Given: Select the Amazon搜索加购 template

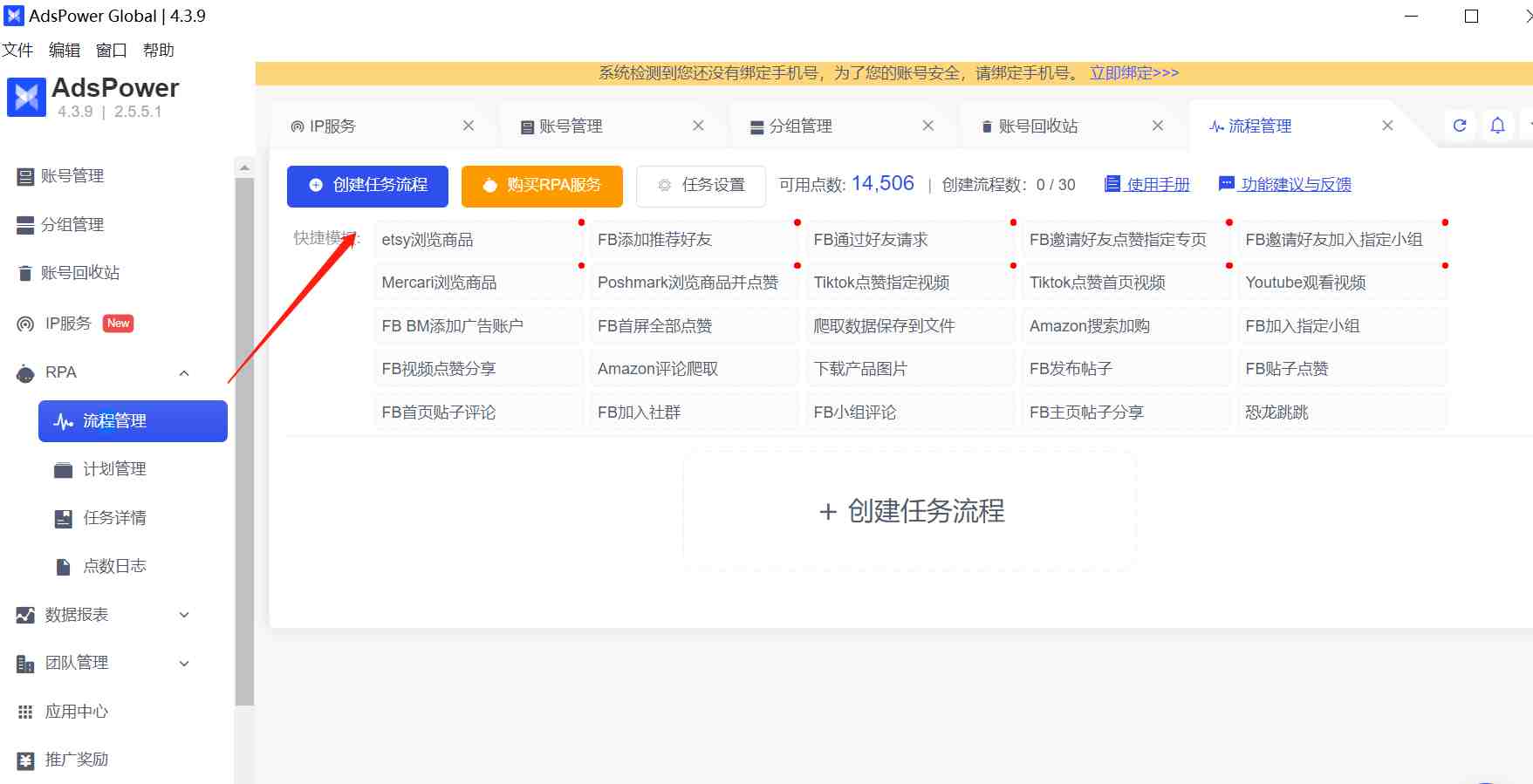Looking at the screenshot, I should coord(1126,326).
